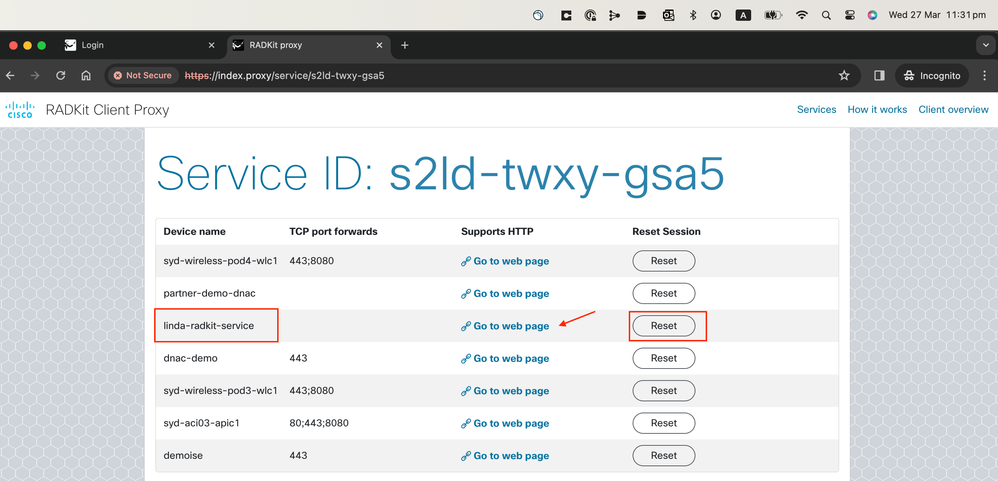Select the demoise device name
Screen dimensions: 998x481
(183, 456)
